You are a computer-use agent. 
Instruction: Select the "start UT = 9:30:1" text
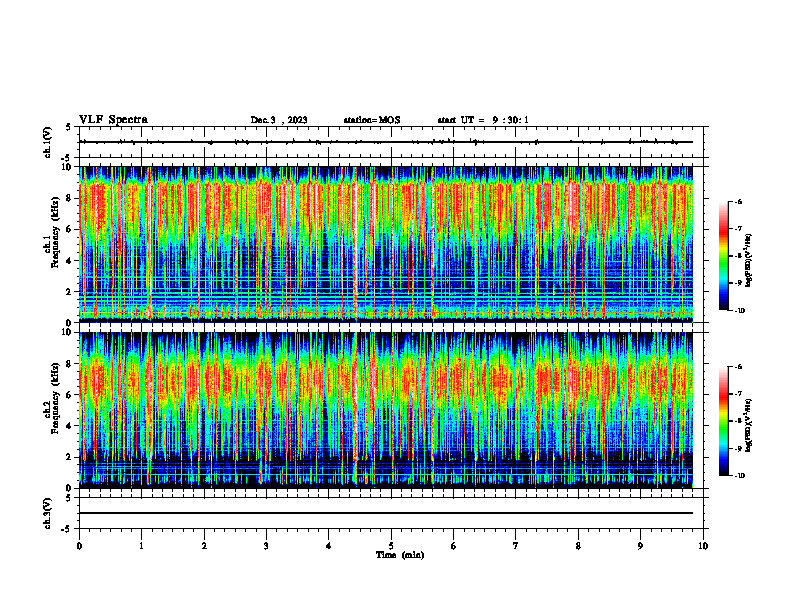[483, 120]
